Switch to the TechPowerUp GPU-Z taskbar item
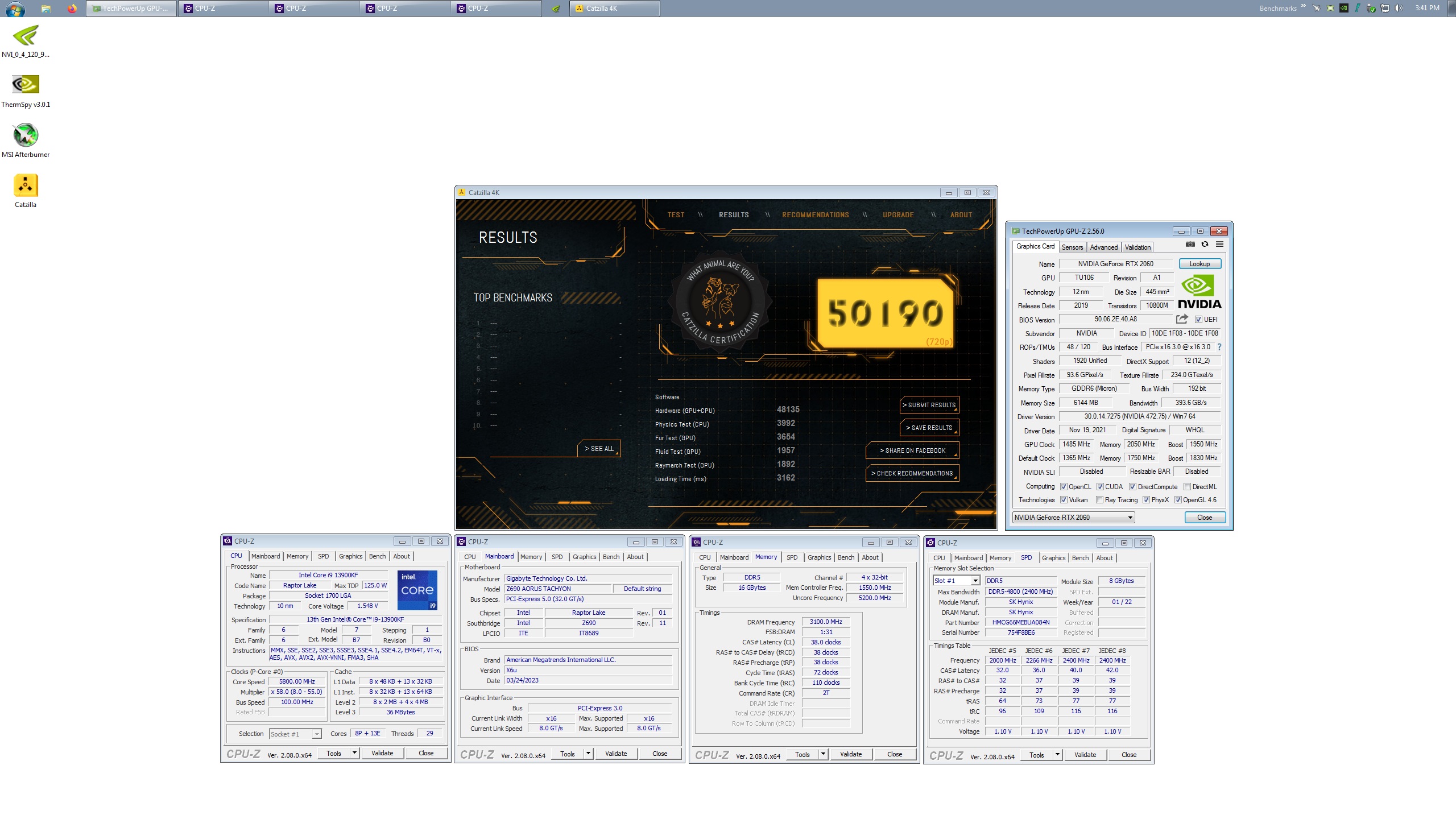1456x819 pixels. pyautogui.click(x=131, y=9)
